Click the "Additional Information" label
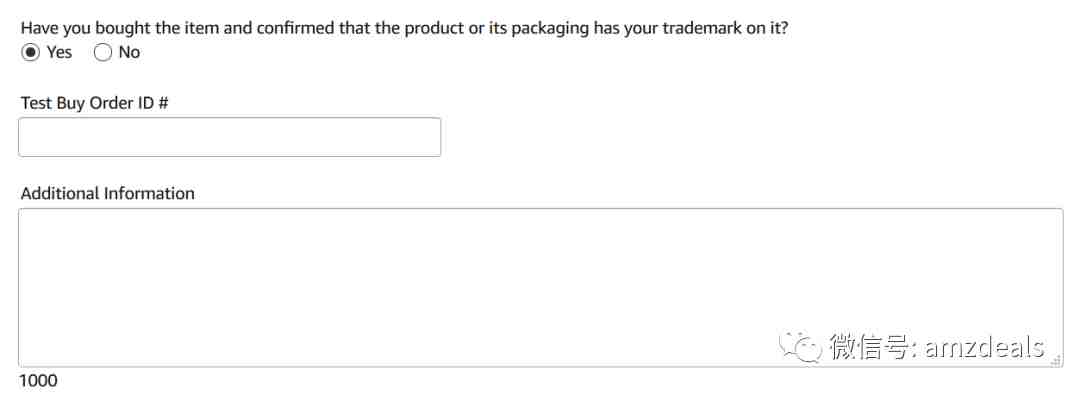 pos(107,193)
